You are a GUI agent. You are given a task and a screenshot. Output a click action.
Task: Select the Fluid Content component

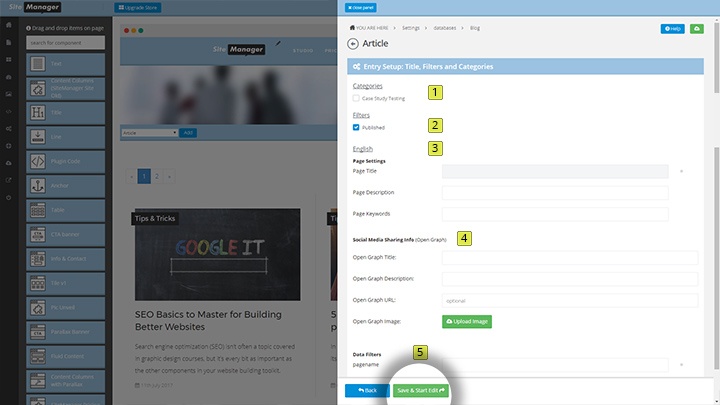click(x=65, y=356)
